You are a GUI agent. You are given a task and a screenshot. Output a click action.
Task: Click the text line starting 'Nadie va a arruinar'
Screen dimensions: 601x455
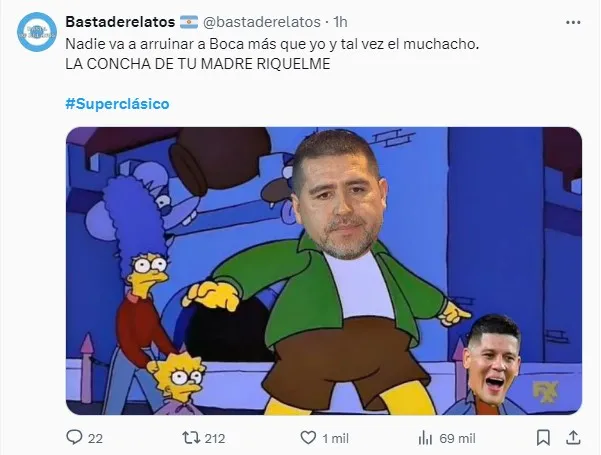pos(272,44)
